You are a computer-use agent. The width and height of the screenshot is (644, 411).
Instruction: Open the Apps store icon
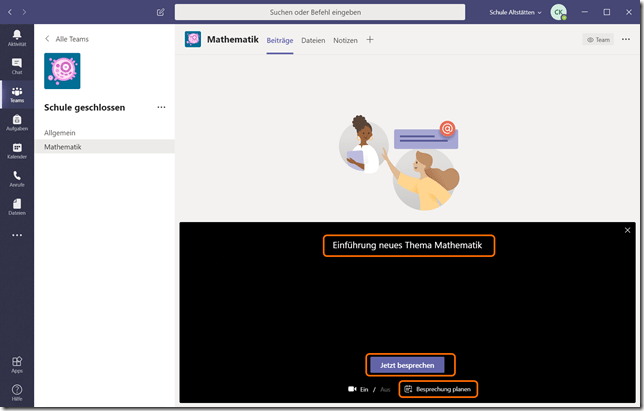click(x=17, y=364)
